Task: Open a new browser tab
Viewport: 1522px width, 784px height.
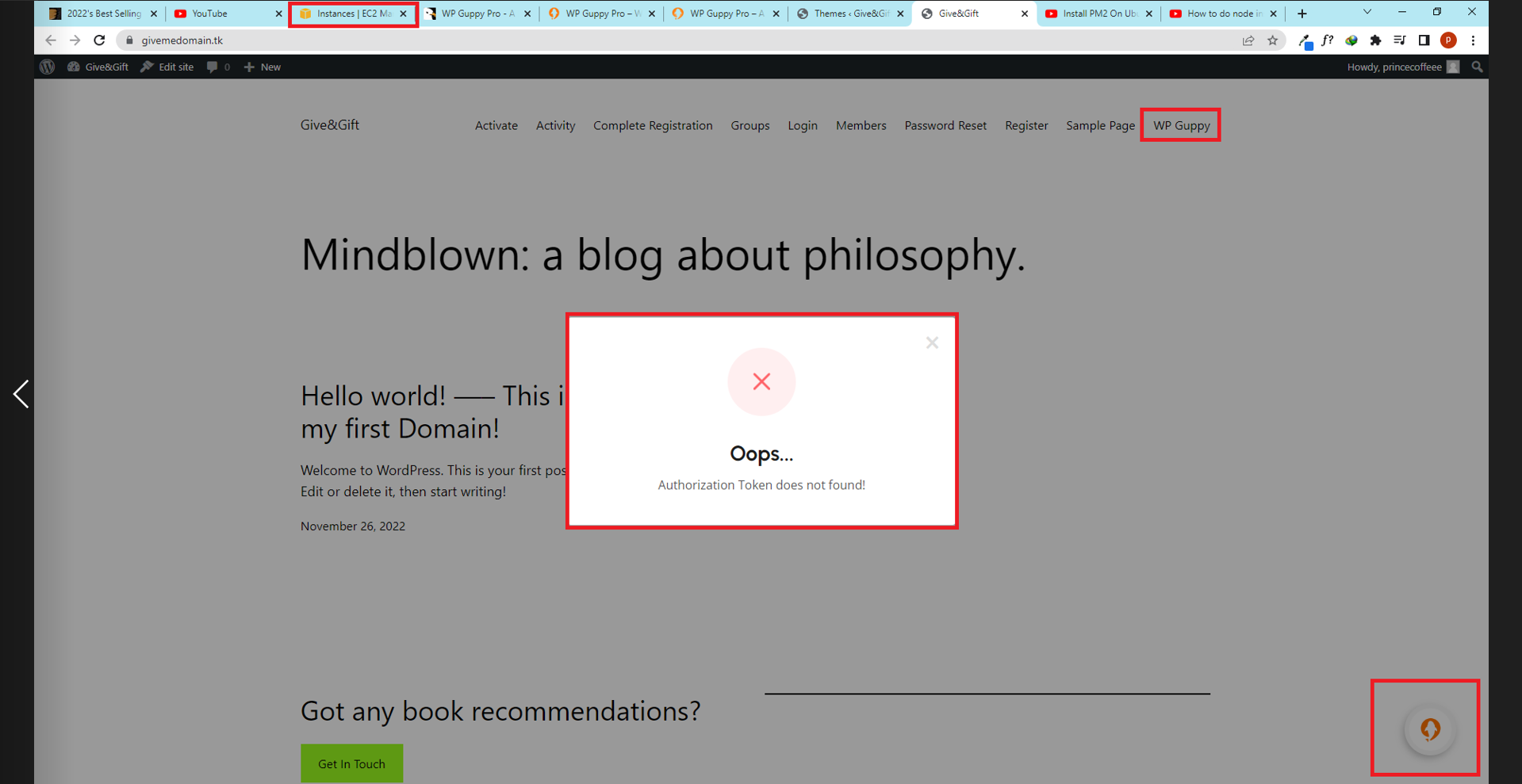Action: (x=1302, y=13)
